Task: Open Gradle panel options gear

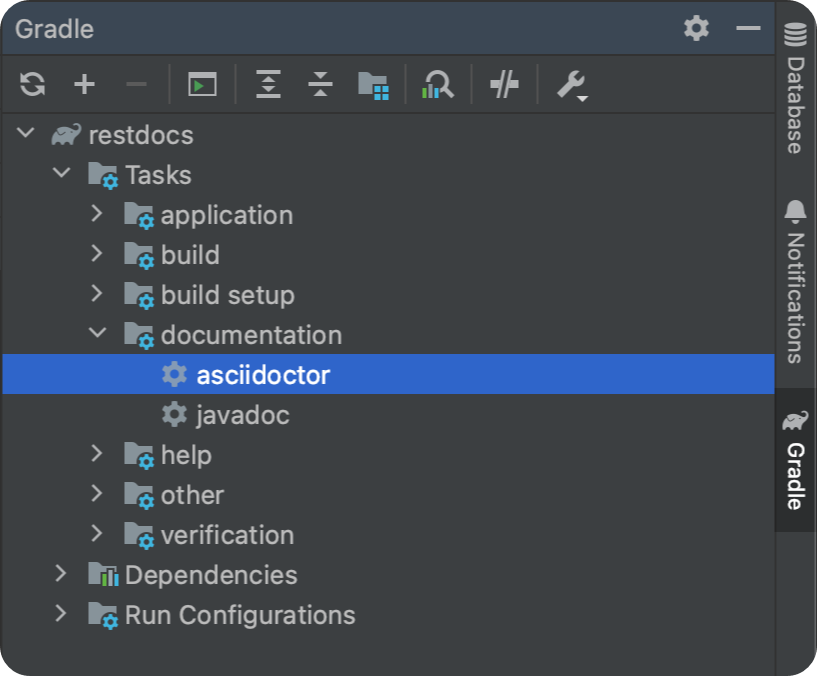Action: pos(697,28)
